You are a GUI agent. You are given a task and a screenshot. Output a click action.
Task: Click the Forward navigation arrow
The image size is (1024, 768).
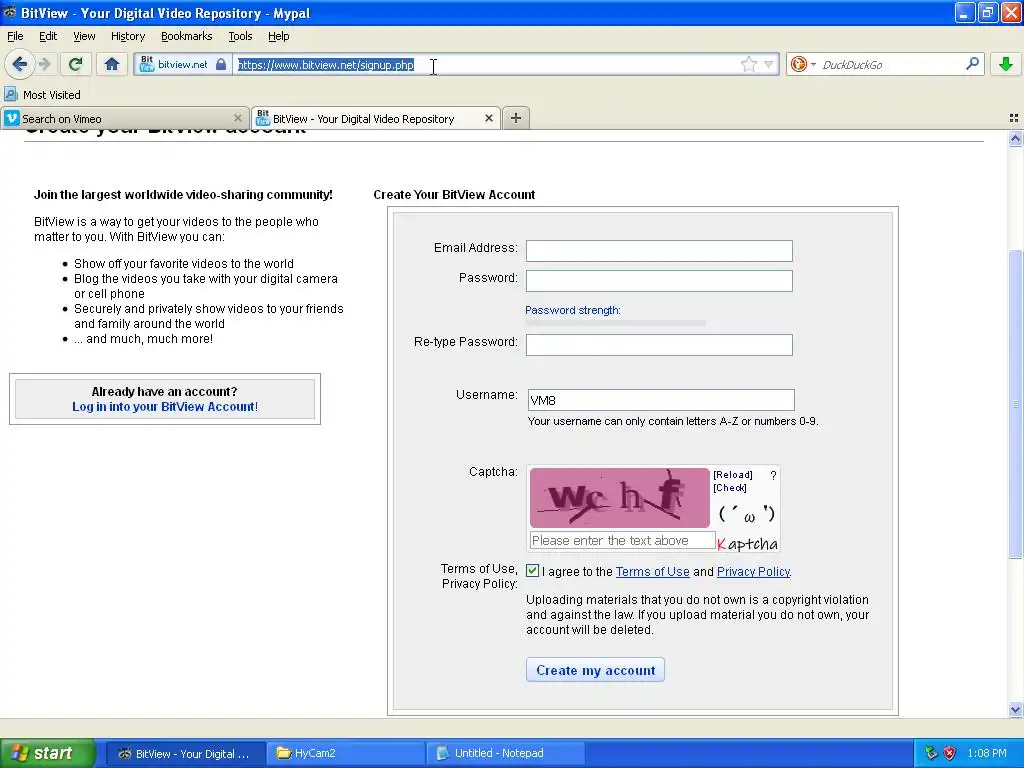[x=44, y=64]
